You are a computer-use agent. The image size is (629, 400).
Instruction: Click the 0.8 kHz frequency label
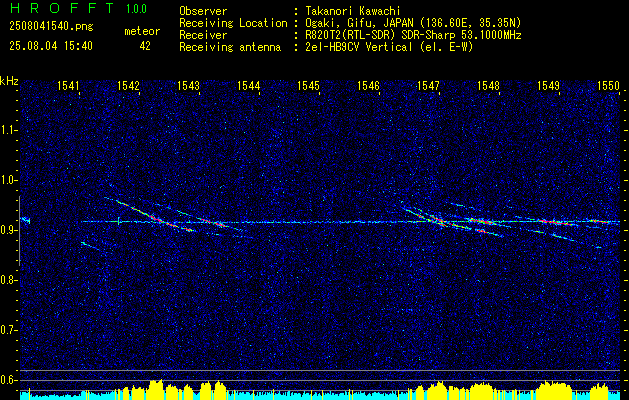coord(9,280)
